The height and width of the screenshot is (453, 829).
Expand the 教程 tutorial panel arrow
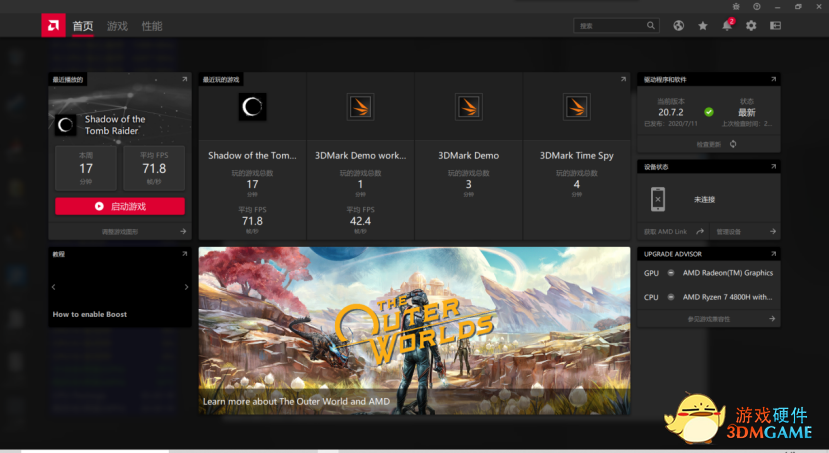pyautogui.click(x=185, y=254)
